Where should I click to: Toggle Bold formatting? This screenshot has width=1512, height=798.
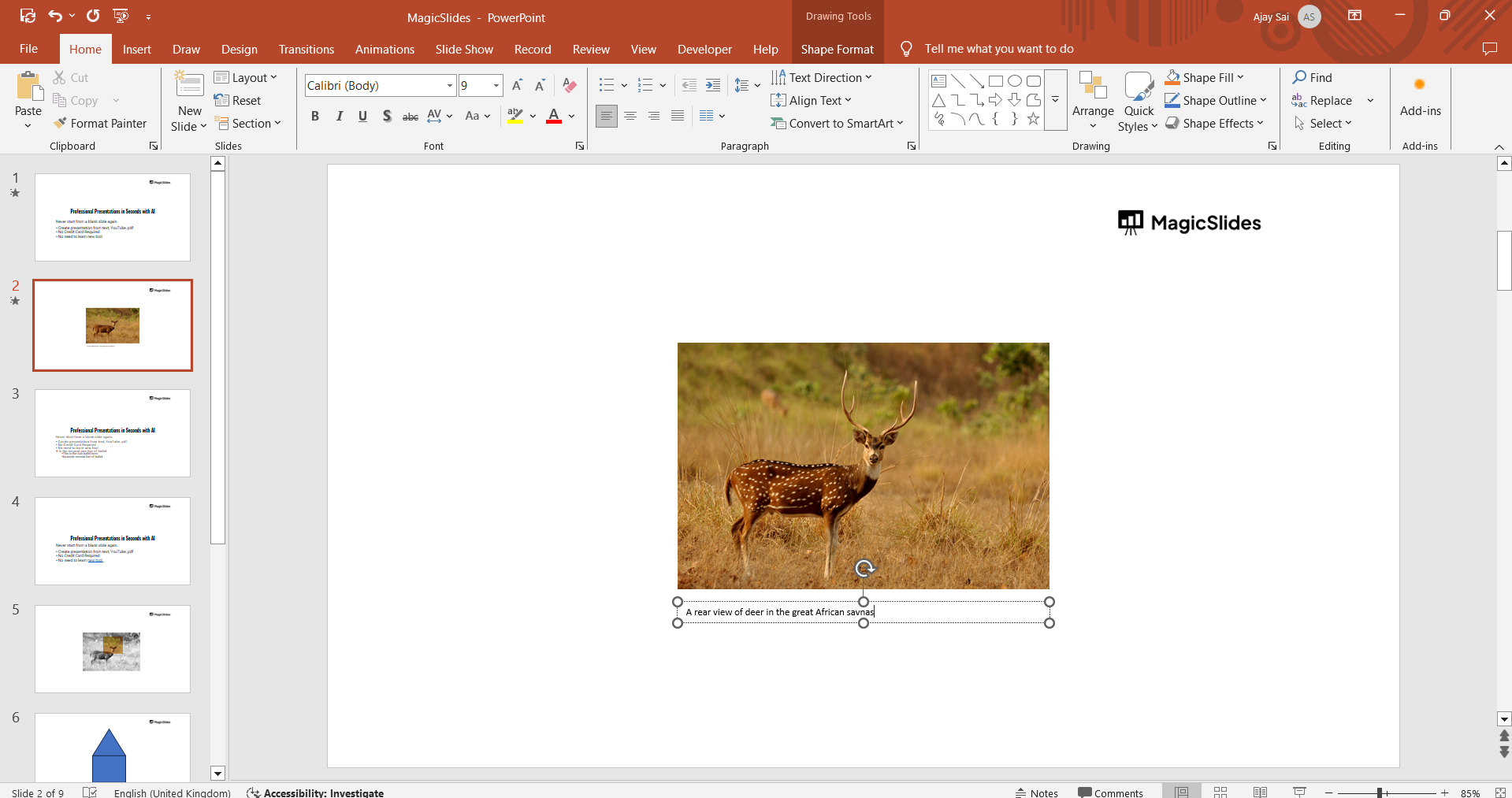[315, 117]
